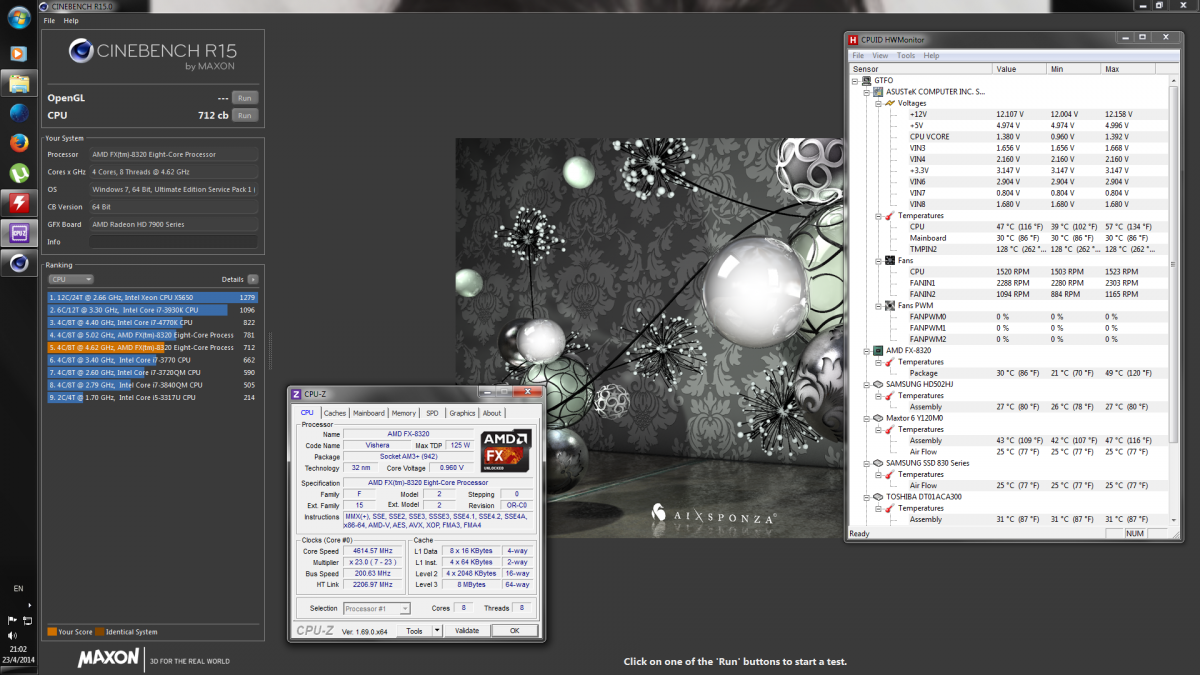Viewport: 1200px width, 675px height.
Task: Click the ASUSTeK motherboard icon
Action: pyautogui.click(x=878, y=91)
